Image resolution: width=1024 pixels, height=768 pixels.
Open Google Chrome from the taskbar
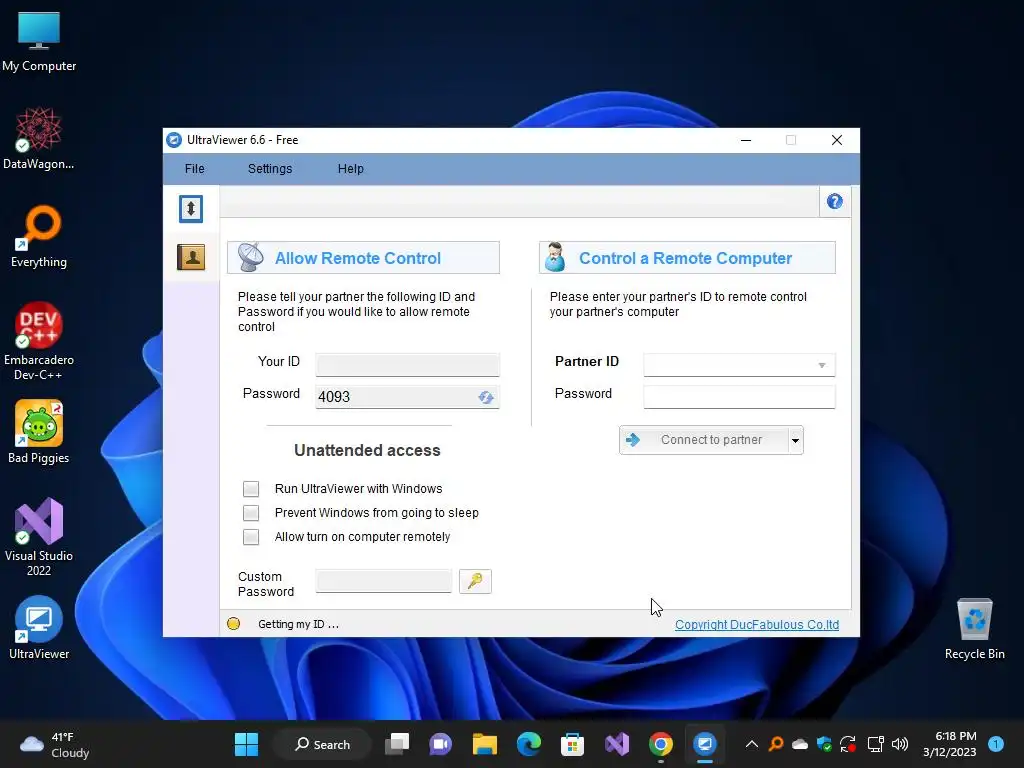(660, 744)
